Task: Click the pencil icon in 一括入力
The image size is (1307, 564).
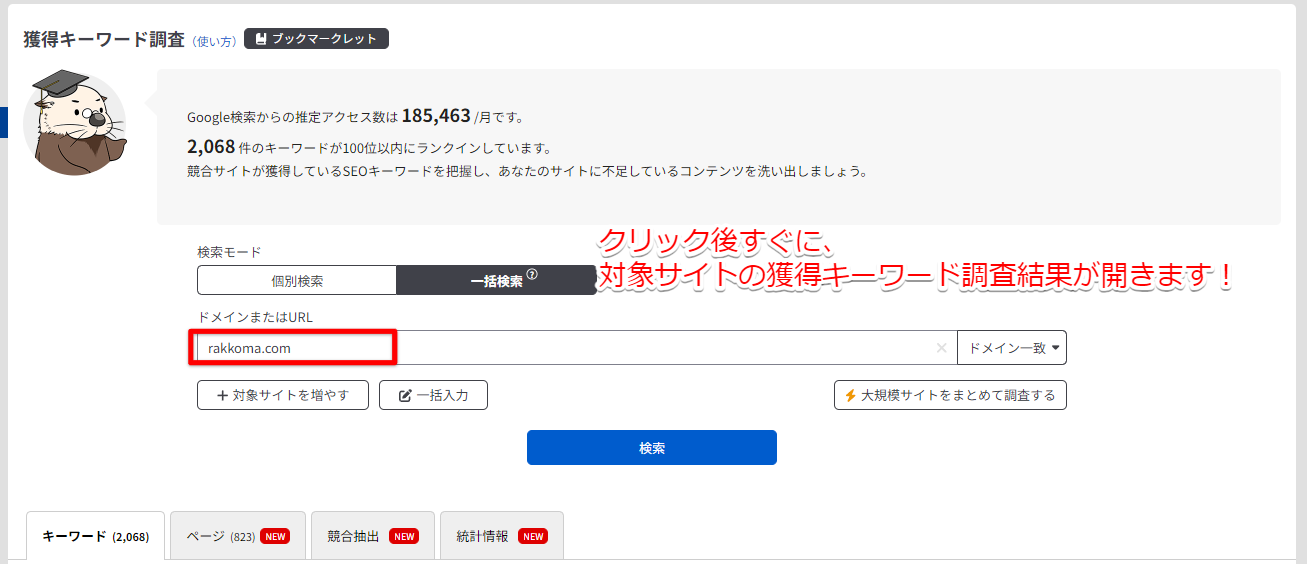Action: tap(405, 395)
